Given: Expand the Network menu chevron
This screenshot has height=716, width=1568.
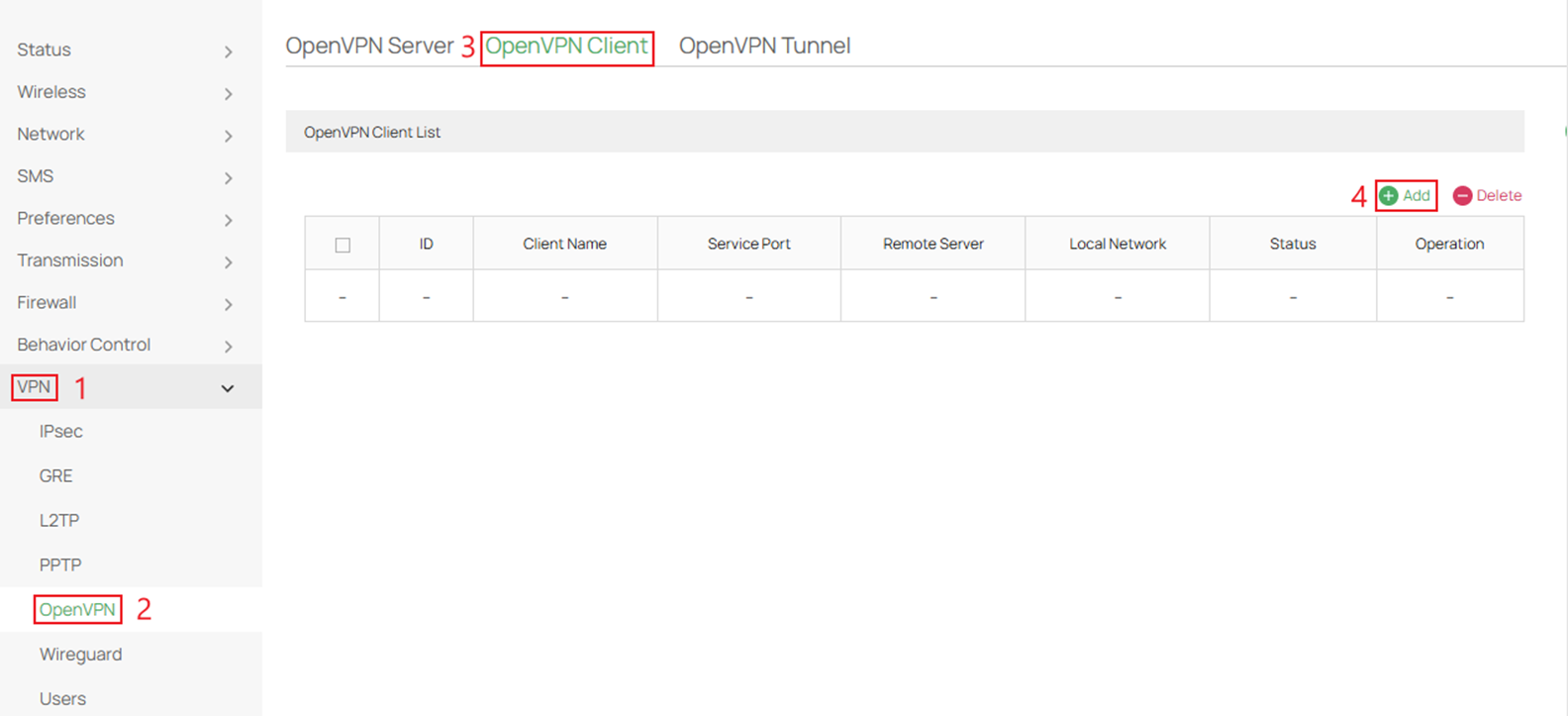Looking at the screenshot, I should point(229,136).
